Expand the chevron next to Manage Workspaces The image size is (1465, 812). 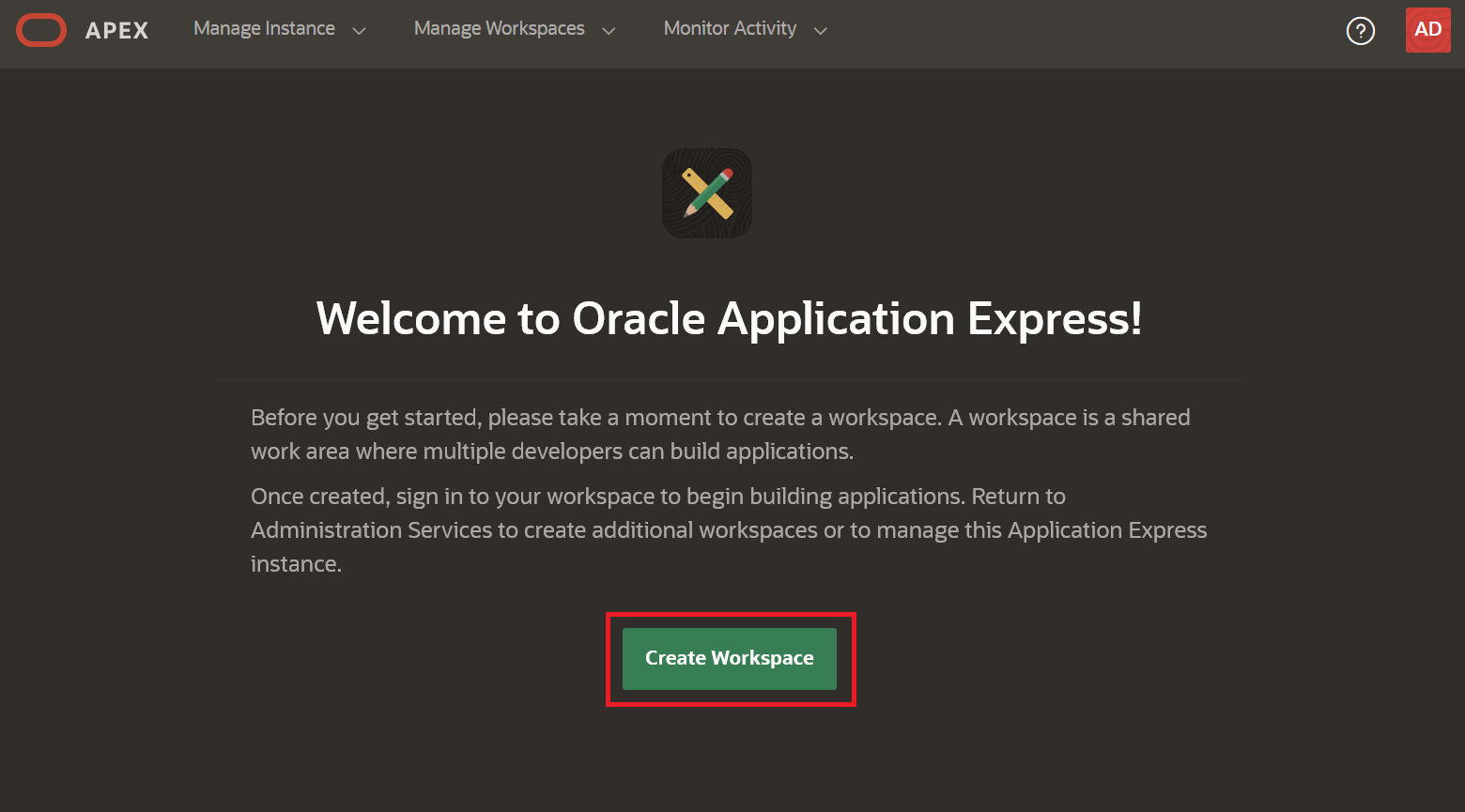[609, 31]
